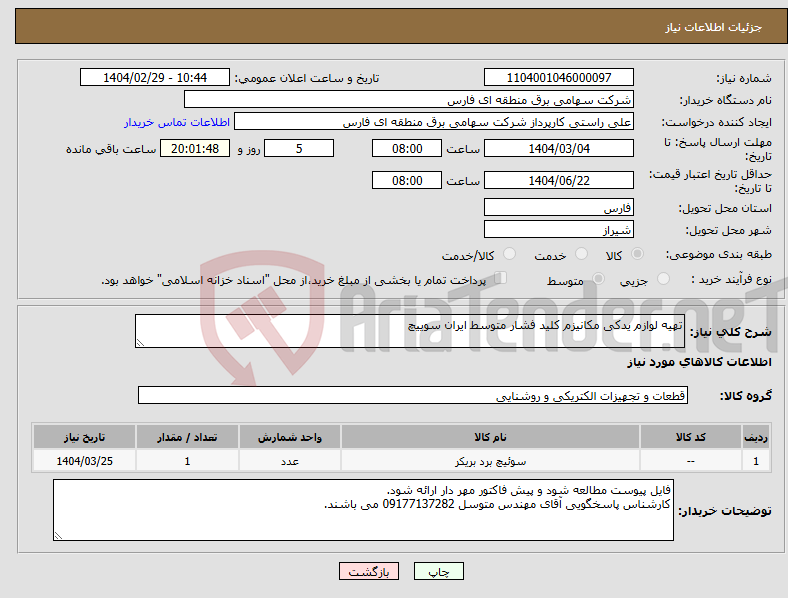Click the price validity time 08:00 field
This screenshot has width=788, height=598.
(407, 180)
